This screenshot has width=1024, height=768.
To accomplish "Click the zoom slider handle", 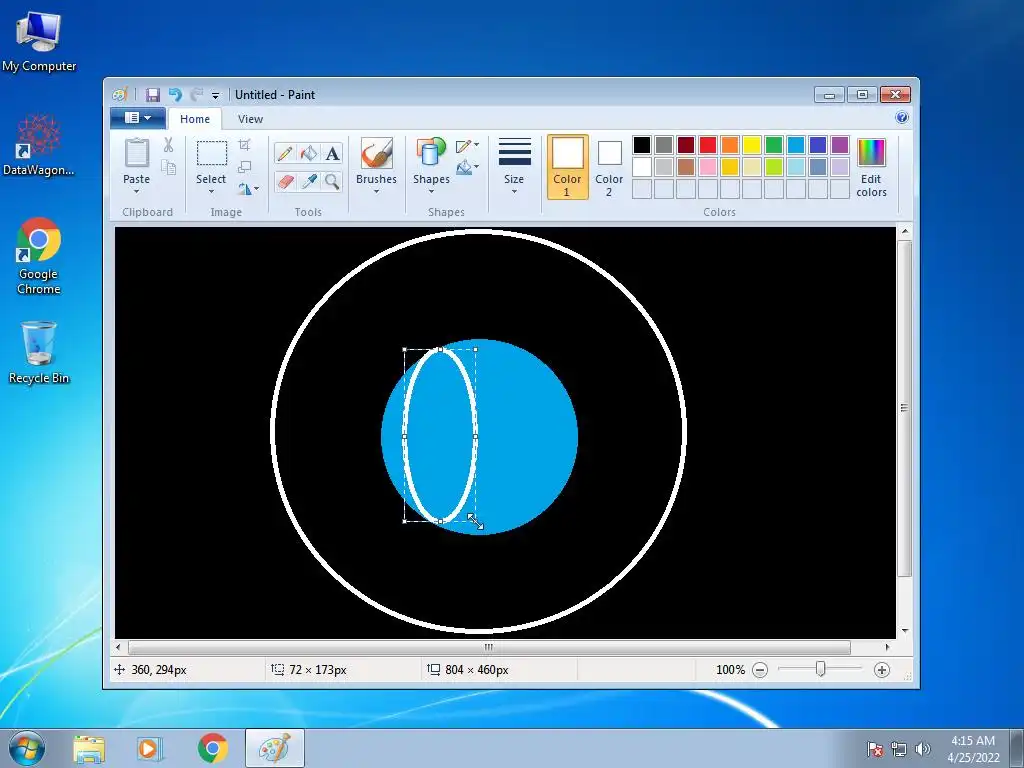I will [820, 669].
